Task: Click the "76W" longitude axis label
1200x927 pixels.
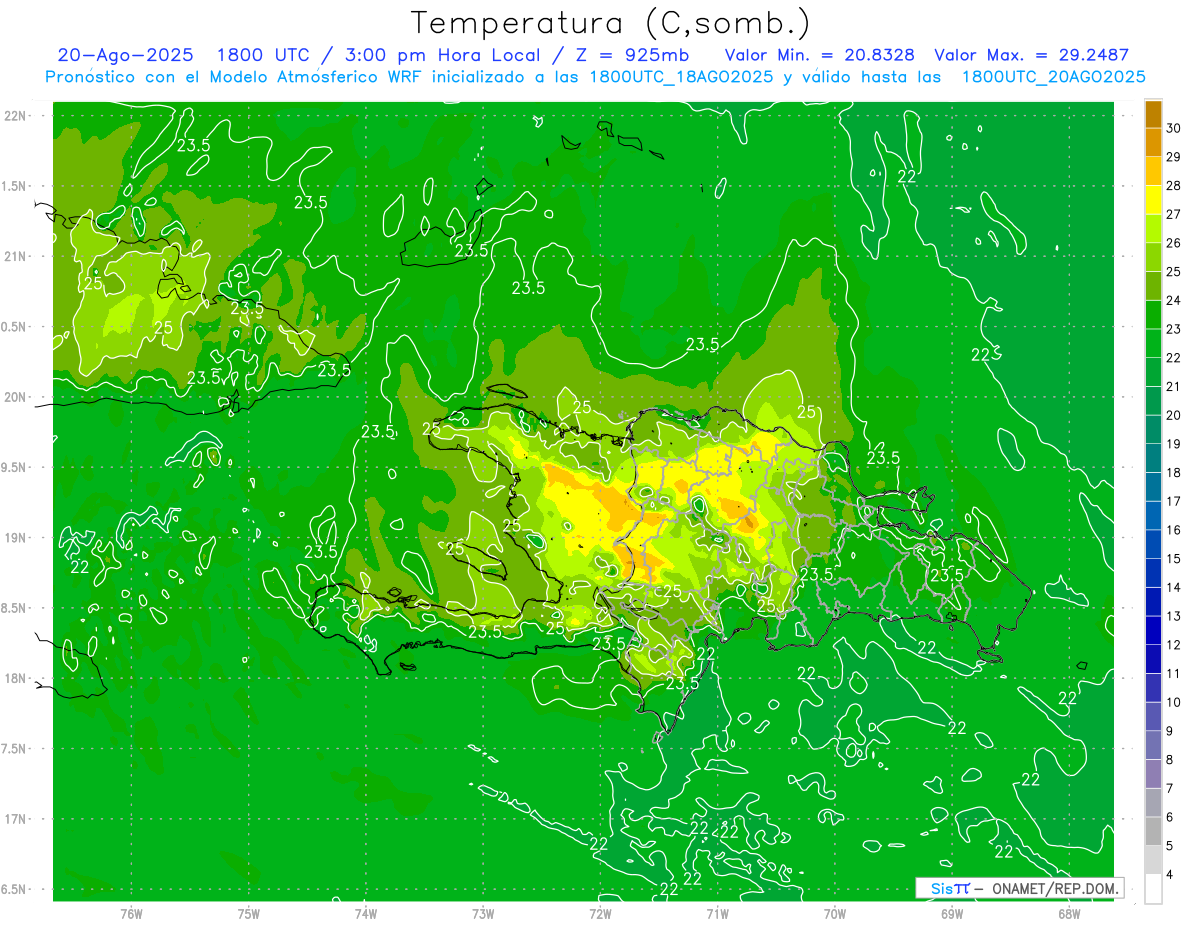Action: click(131, 913)
